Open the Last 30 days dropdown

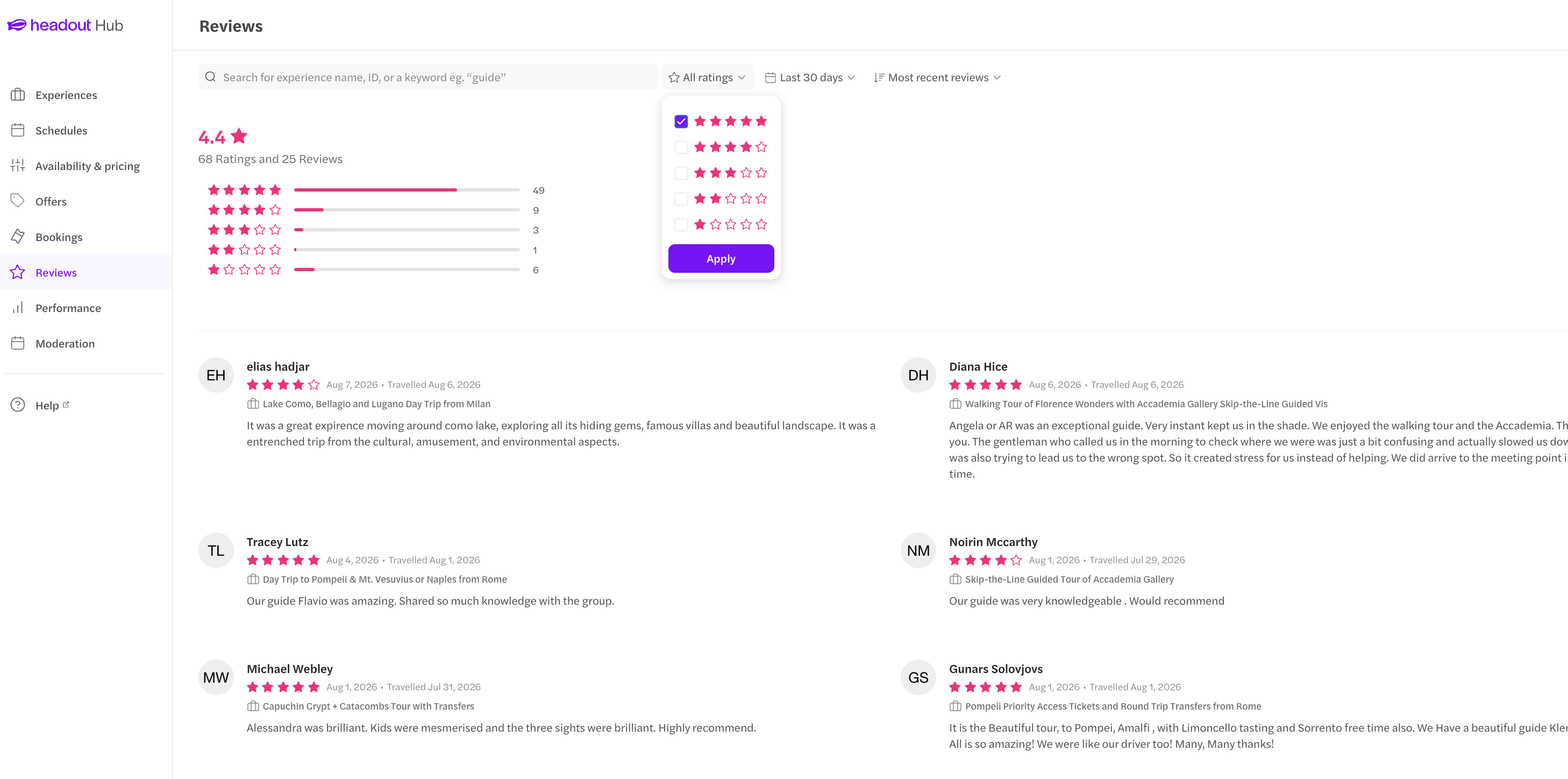[810, 77]
